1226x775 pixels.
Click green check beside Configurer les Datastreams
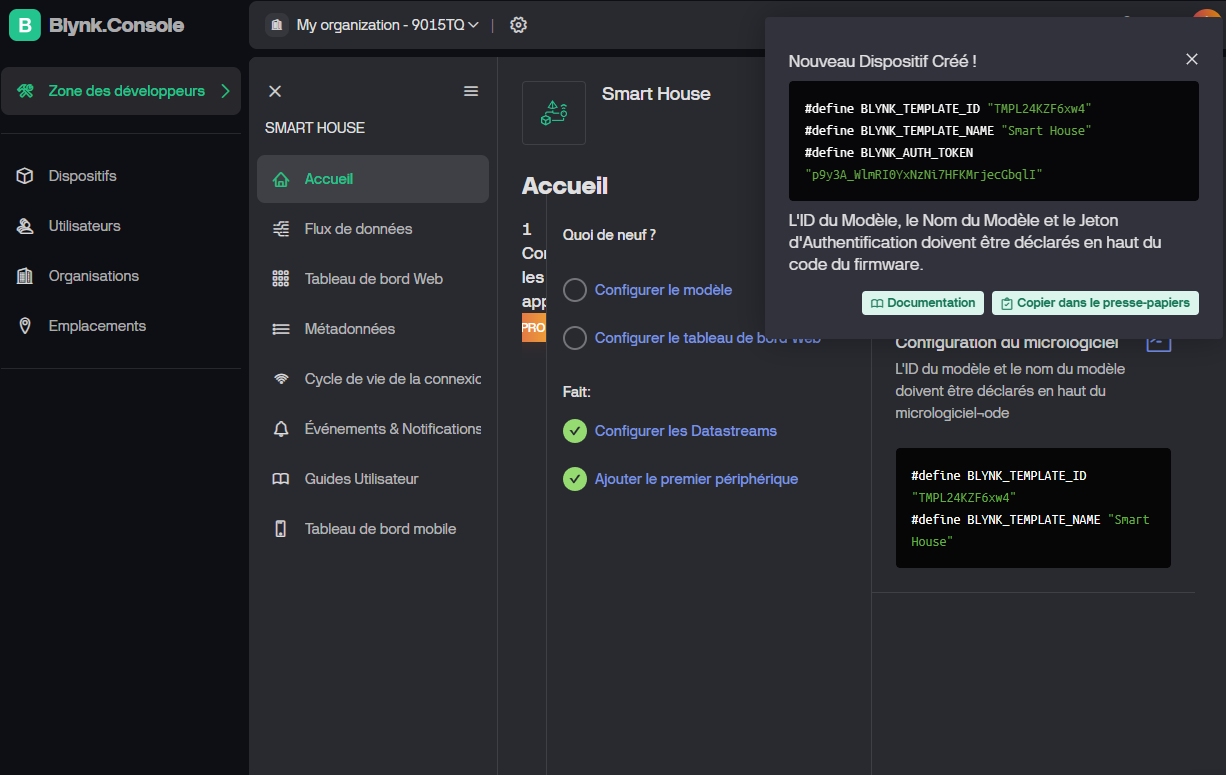(575, 431)
